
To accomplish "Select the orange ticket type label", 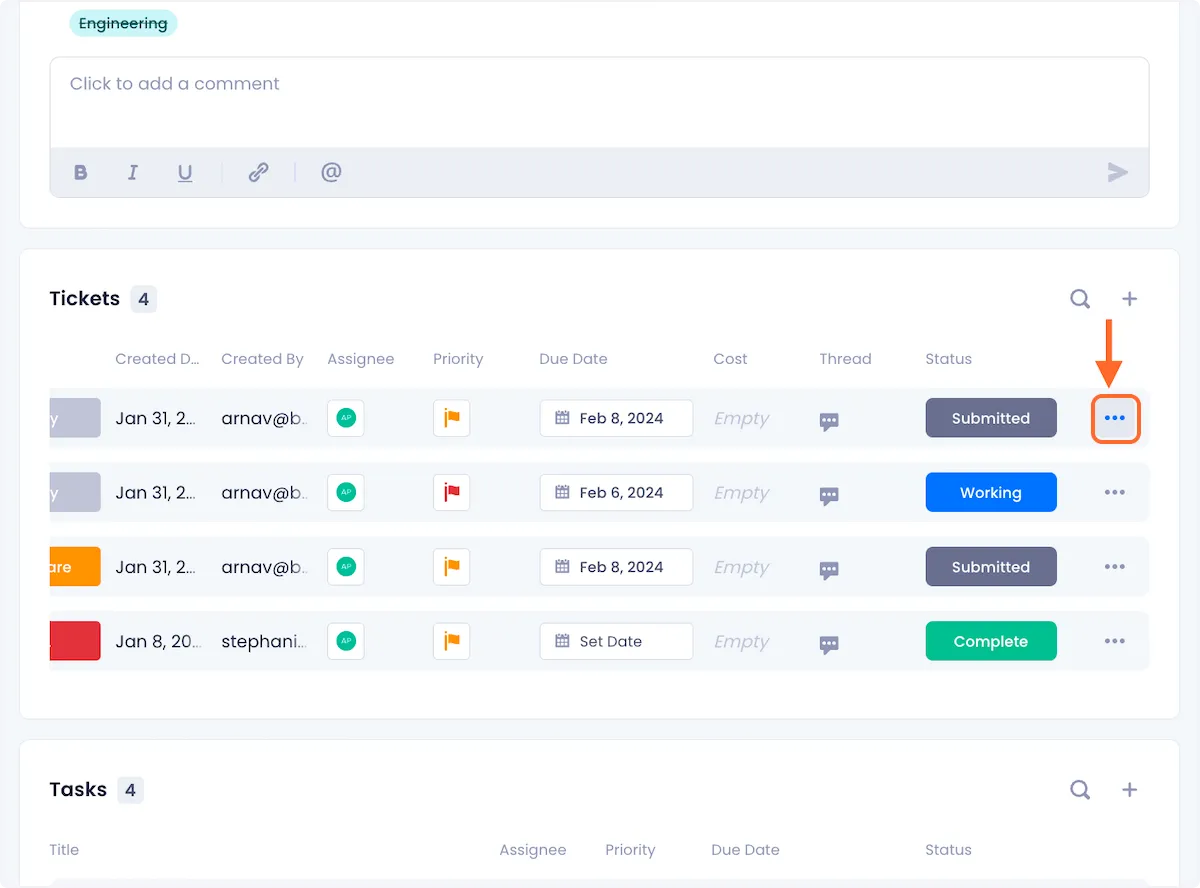I will (75, 566).
